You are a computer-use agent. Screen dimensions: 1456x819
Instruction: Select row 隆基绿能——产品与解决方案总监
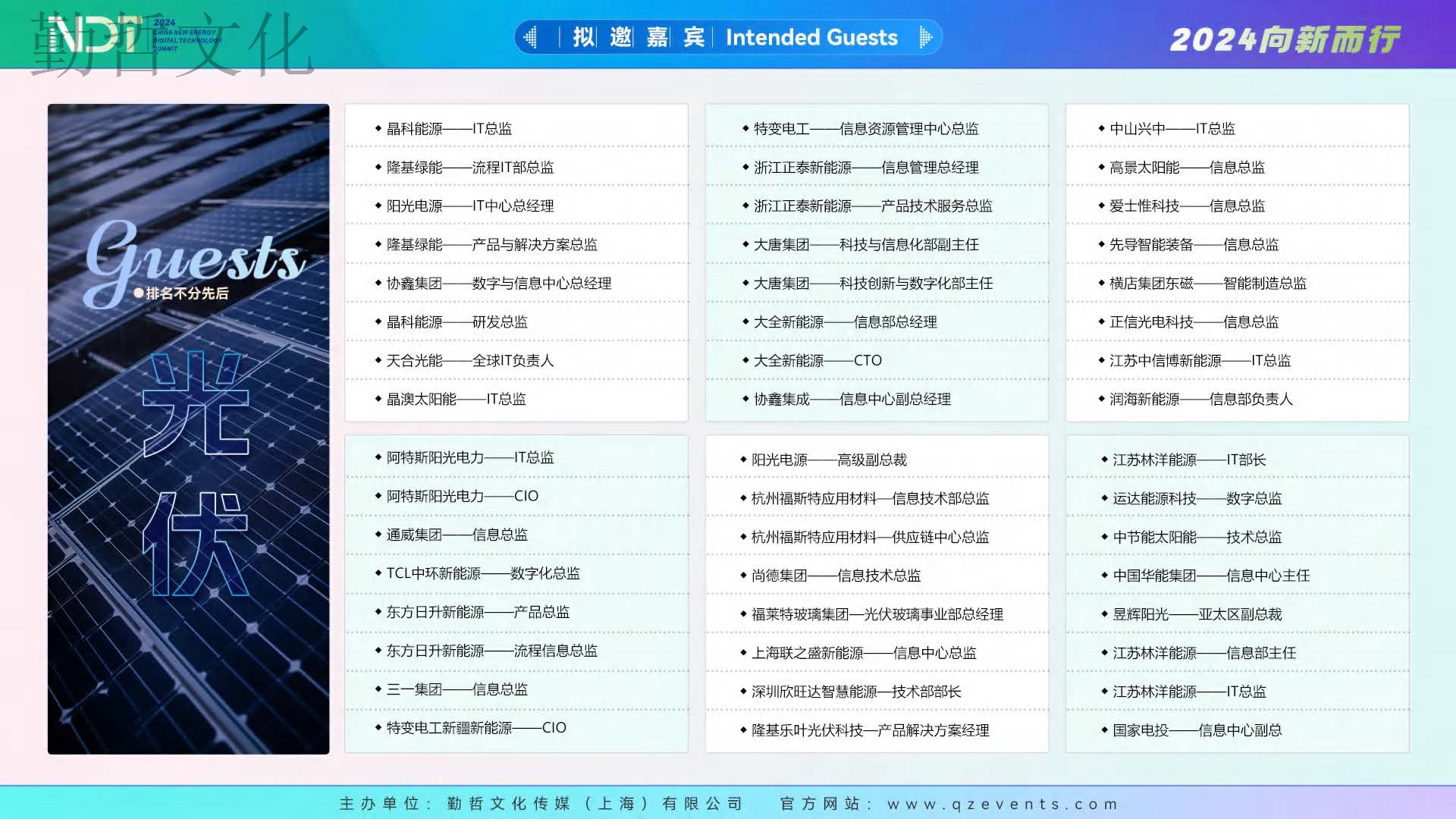(x=516, y=245)
